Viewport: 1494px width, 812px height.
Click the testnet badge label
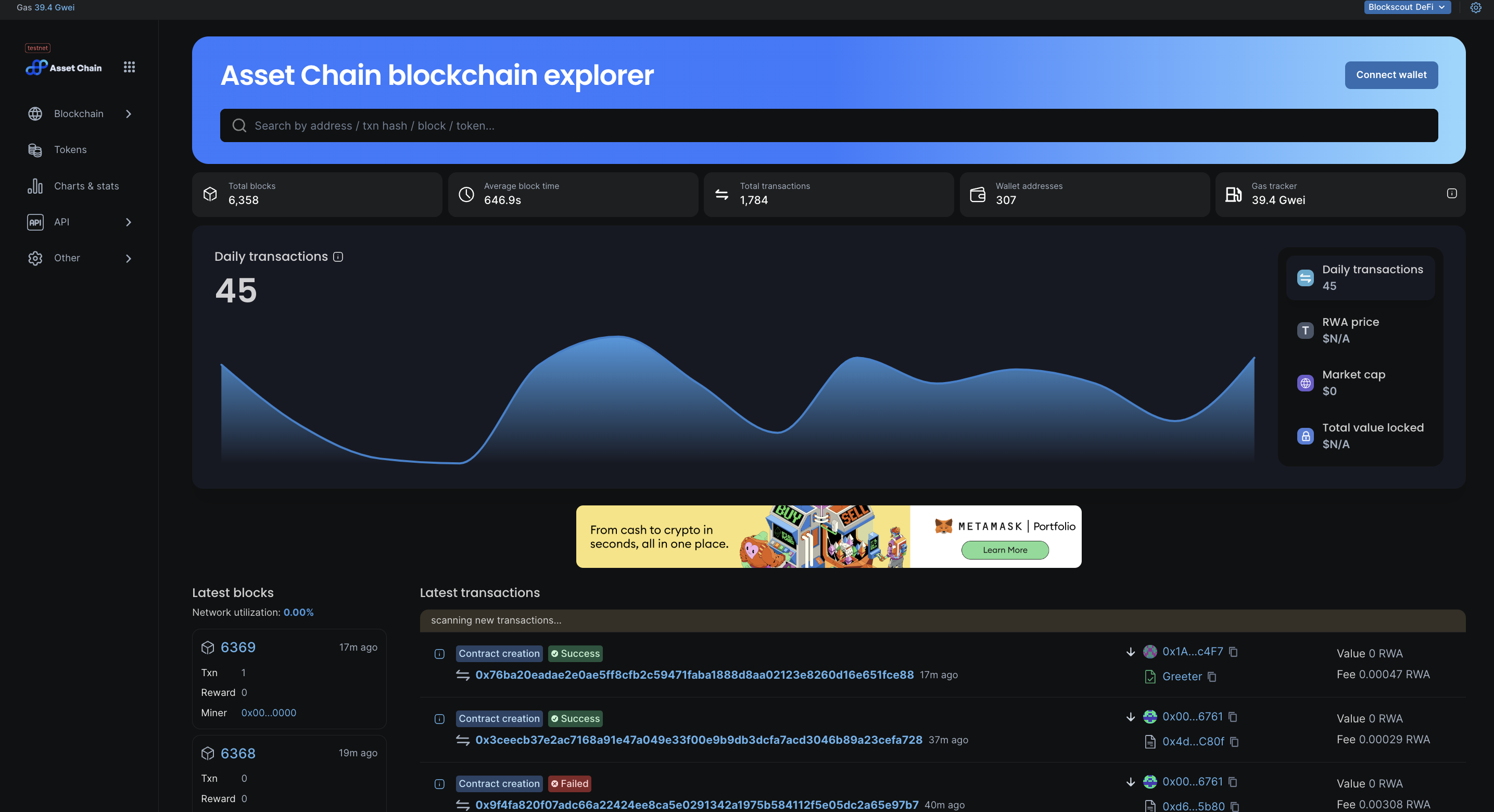coord(37,48)
